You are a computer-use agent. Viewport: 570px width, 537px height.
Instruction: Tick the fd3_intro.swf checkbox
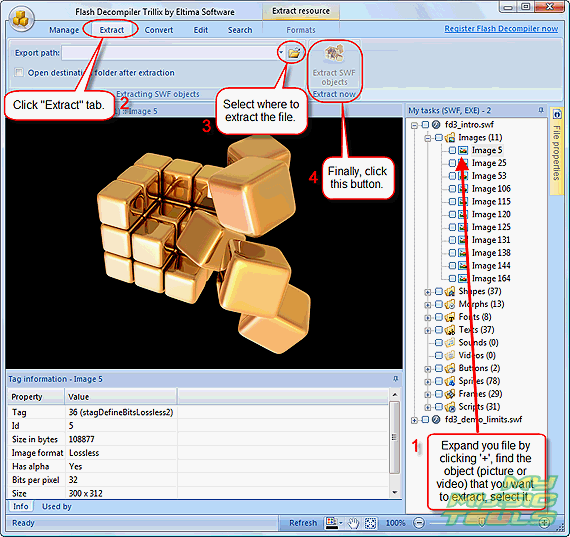[425, 125]
